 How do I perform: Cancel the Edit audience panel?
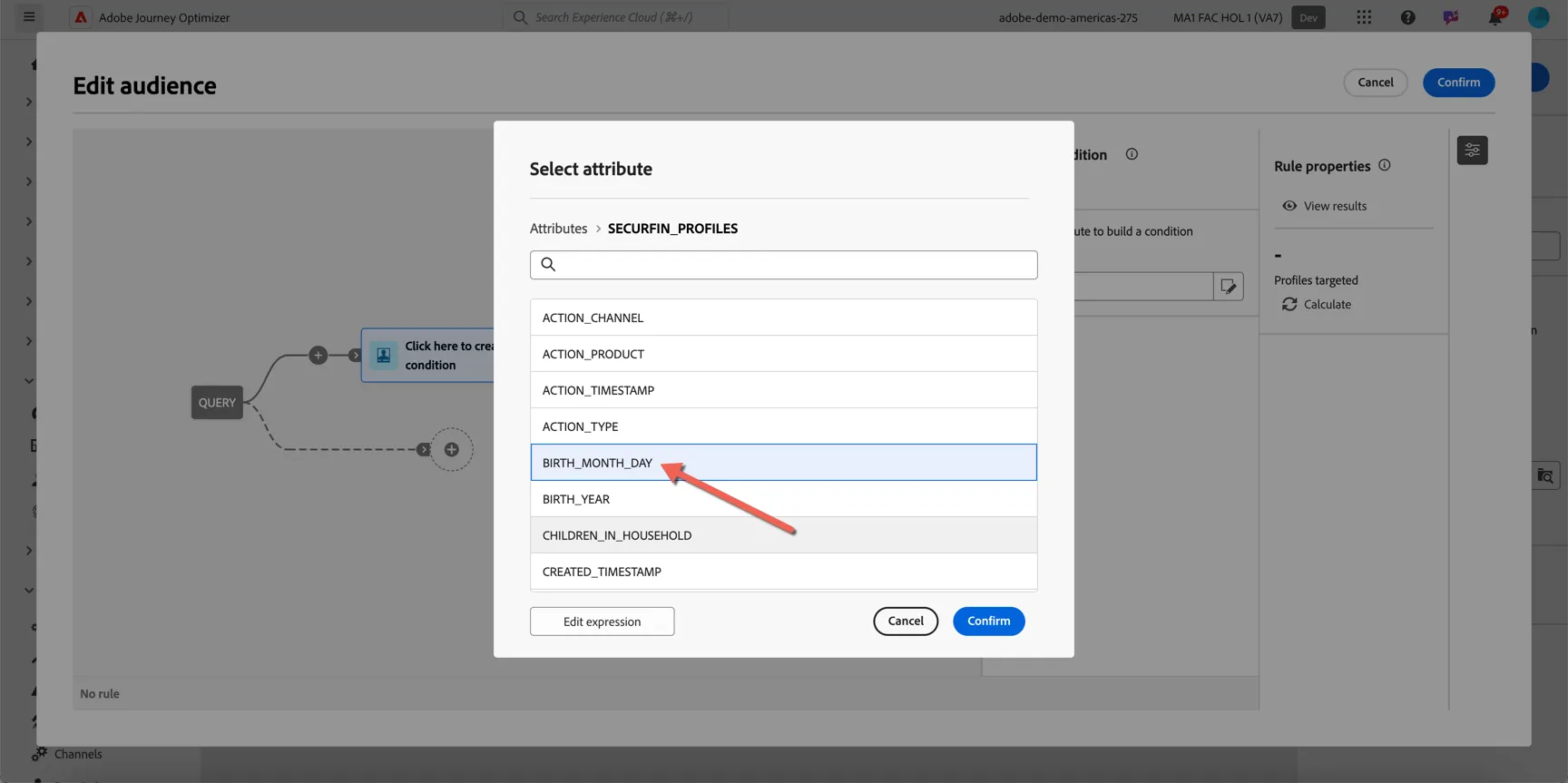(x=1375, y=83)
